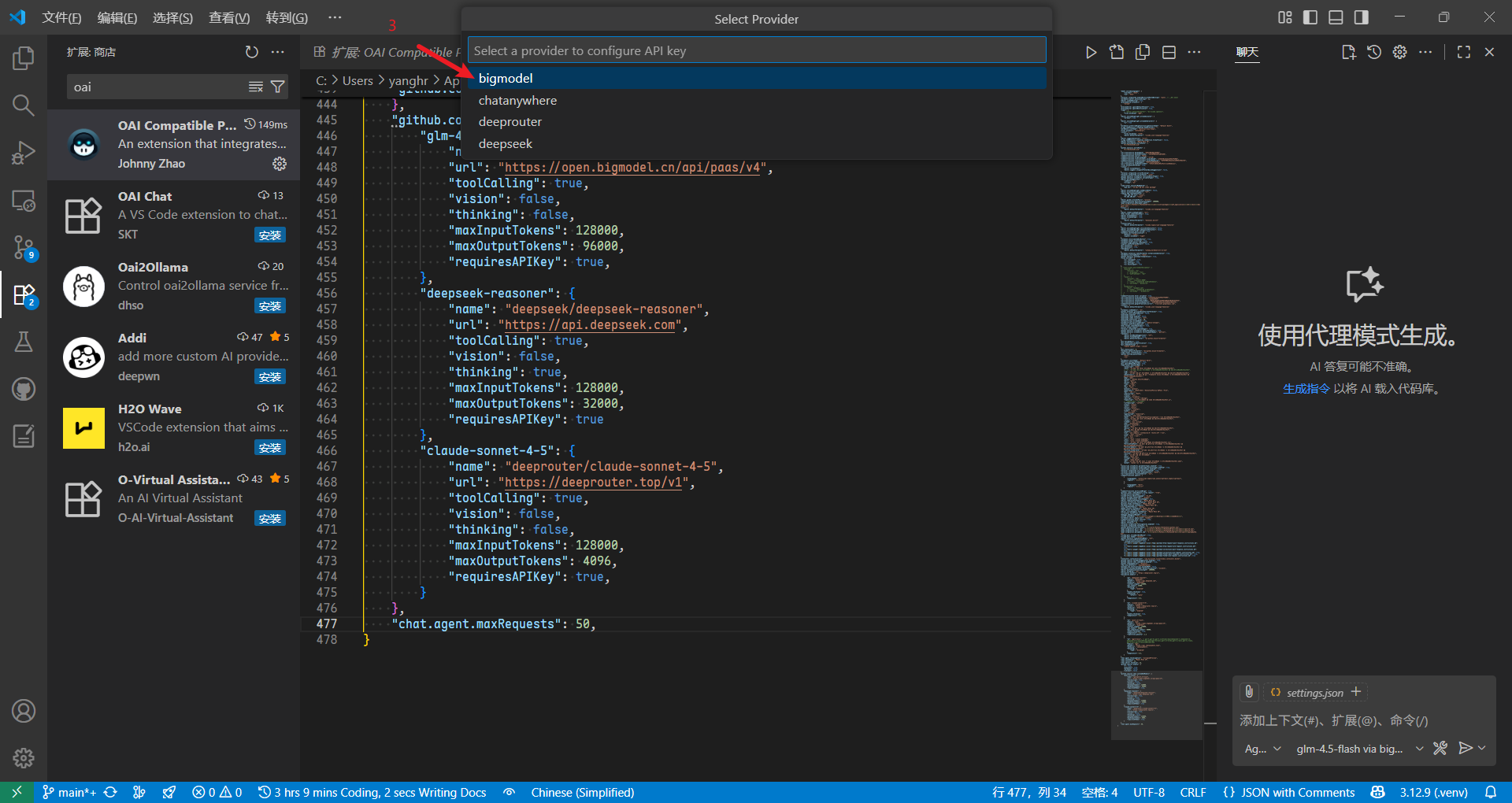Configure chat tools with wrench icon
The image size is (1512, 803).
pyautogui.click(x=1440, y=748)
